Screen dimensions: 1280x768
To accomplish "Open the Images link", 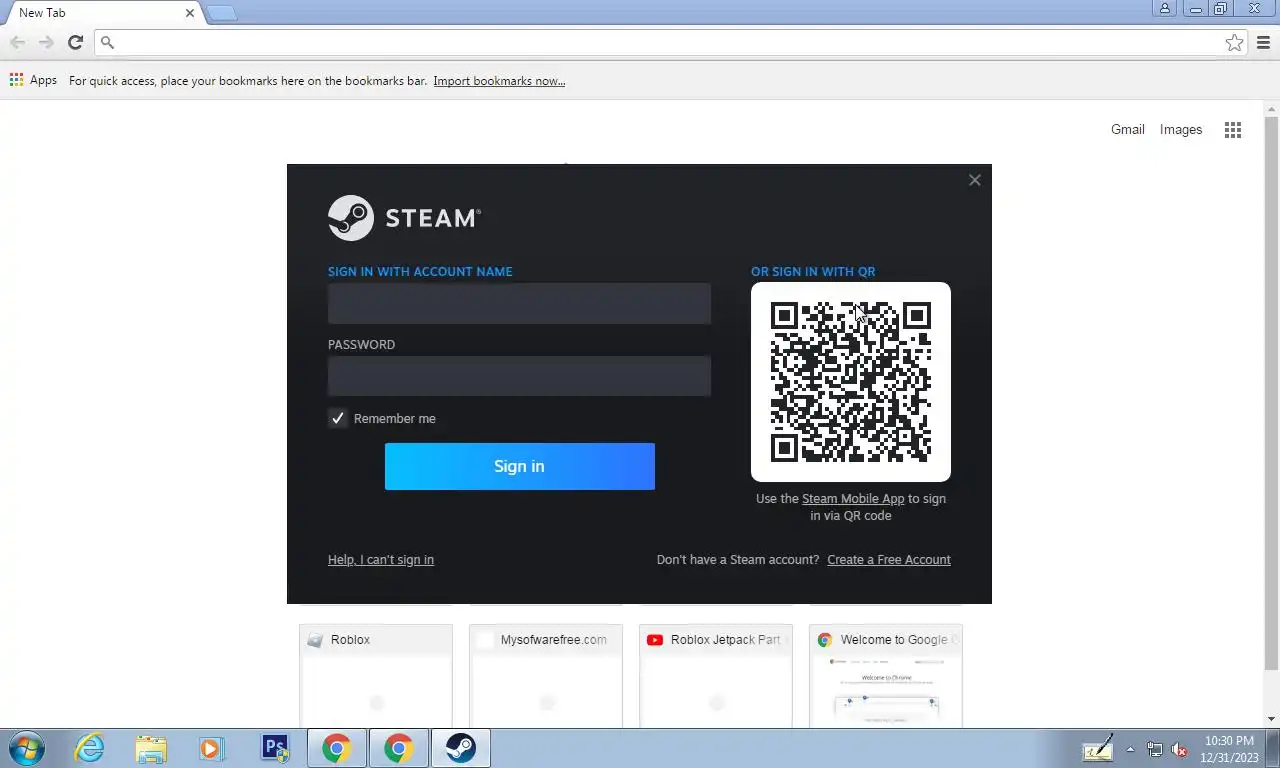I will (x=1181, y=129).
